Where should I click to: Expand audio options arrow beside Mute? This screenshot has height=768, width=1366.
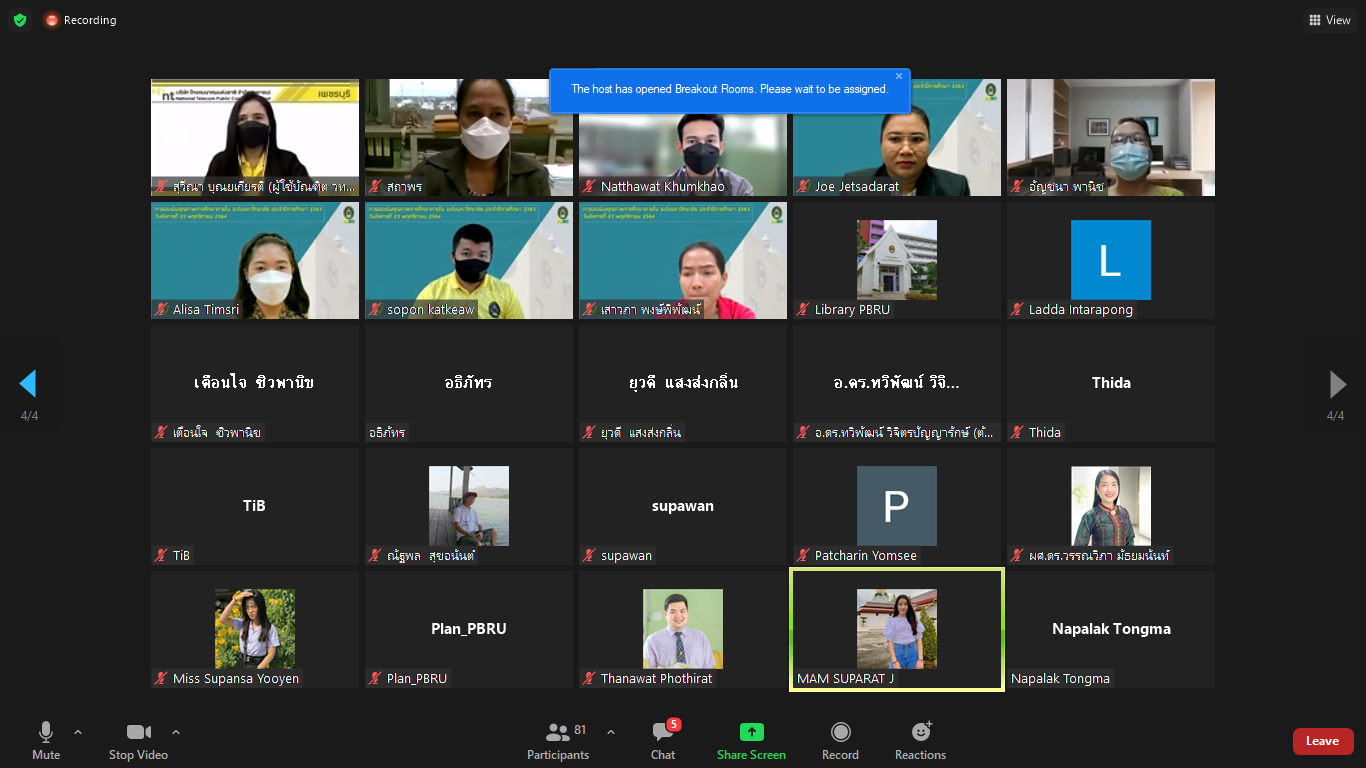[78, 732]
